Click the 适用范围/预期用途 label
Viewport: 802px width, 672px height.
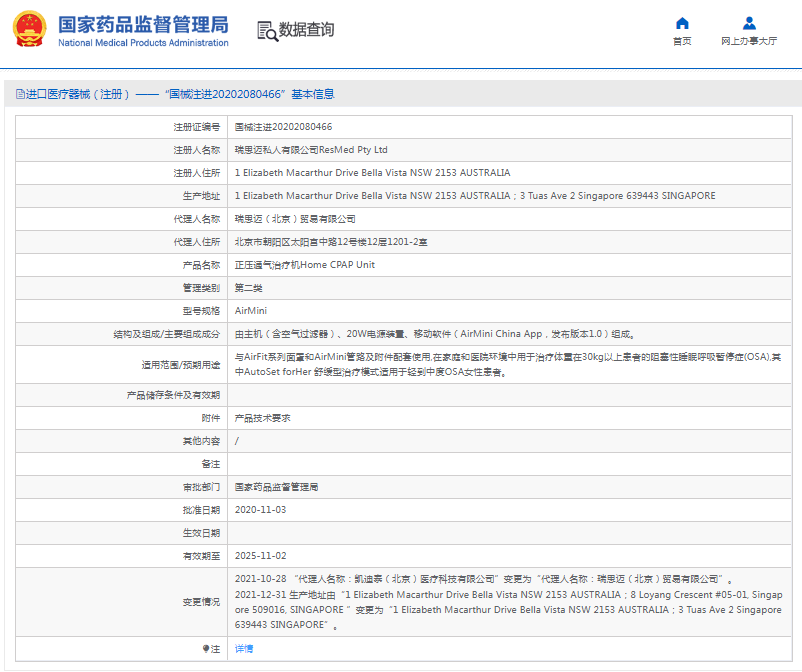tap(181, 365)
